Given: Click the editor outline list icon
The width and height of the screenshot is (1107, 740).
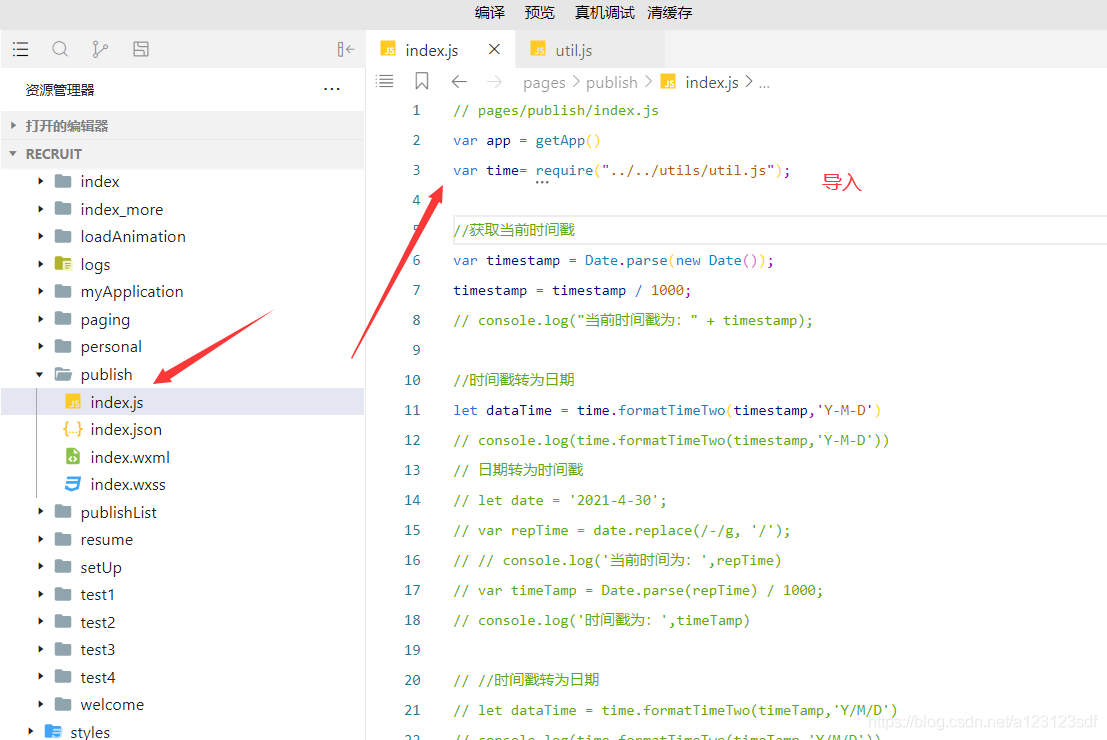Looking at the screenshot, I should [x=385, y=81].
